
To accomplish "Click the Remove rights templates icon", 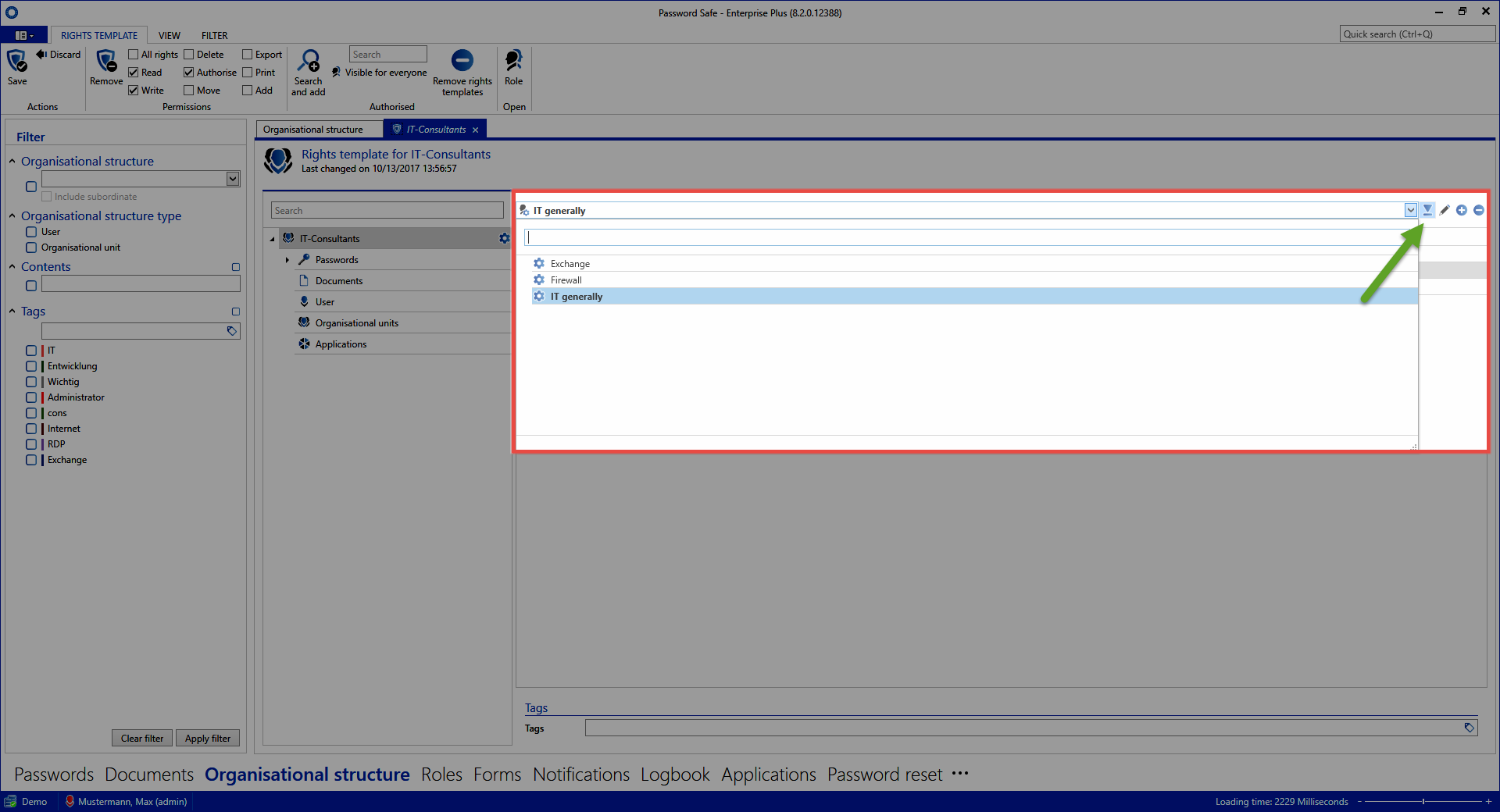I will pyautogui.click(x=462, y=60).
